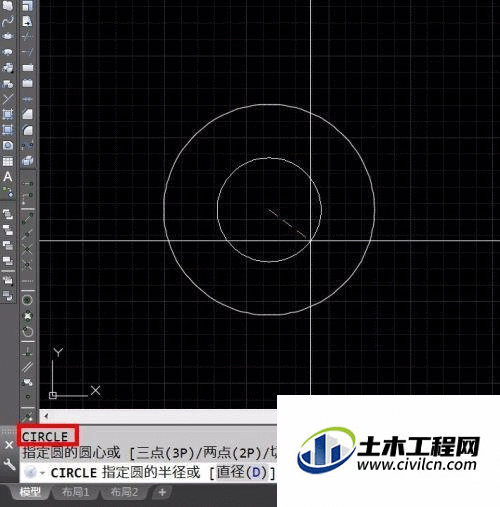
Task: Choose the Quadrant object snap
Action: (x=27, y=316)
